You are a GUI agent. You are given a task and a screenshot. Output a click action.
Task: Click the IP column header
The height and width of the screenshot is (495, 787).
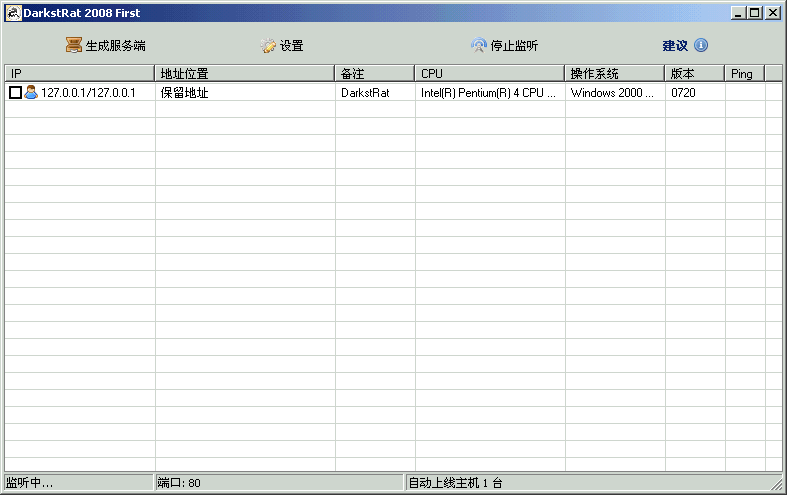point(80,74)
